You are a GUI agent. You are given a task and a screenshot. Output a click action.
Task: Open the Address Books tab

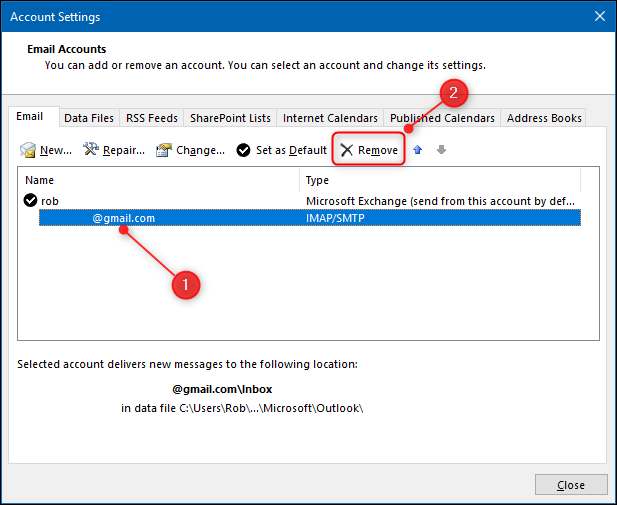[x=544, y=118]
